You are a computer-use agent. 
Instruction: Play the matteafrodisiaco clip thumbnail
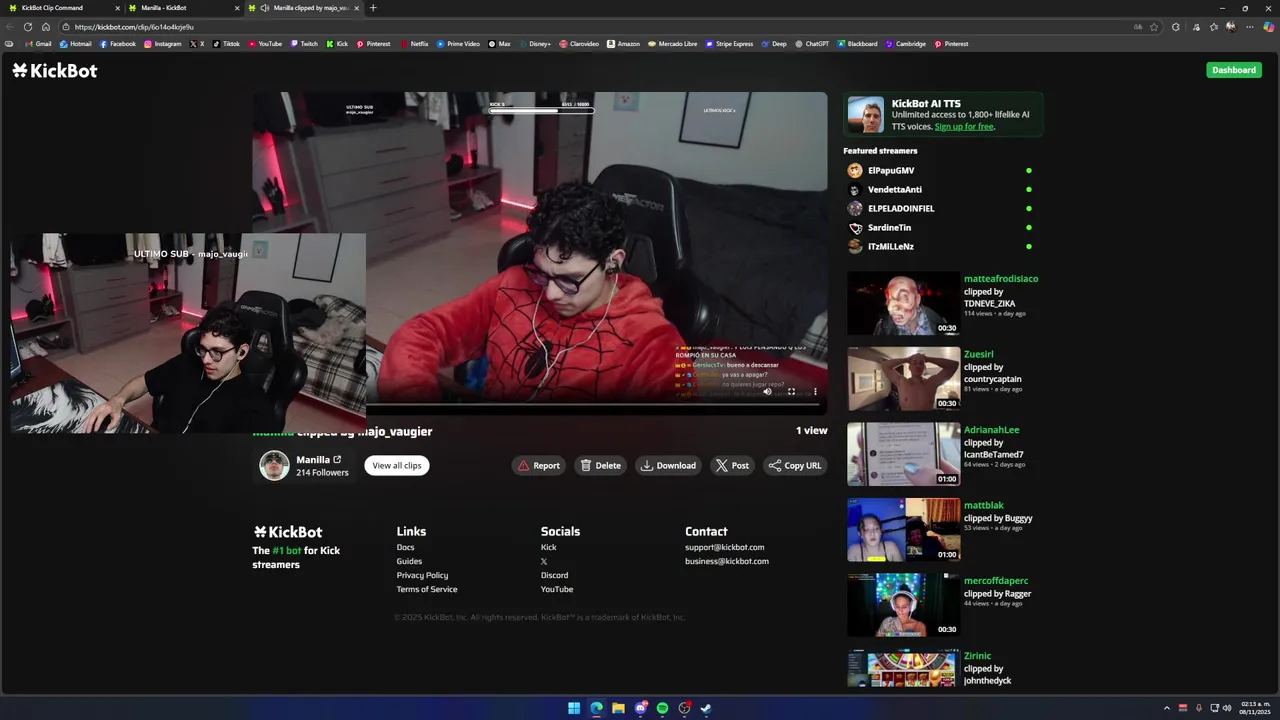[x=903, y=304]
